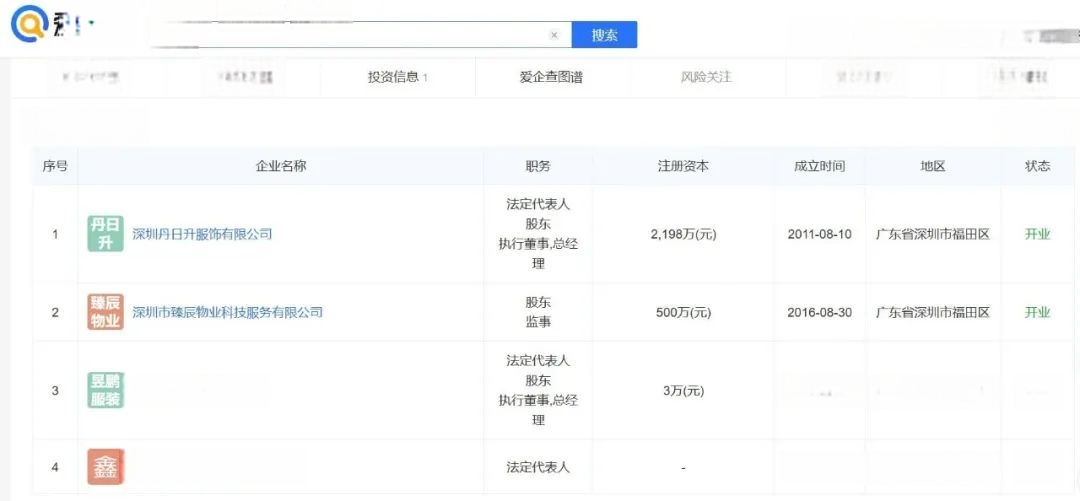Click the 序号 column header

tap(55, 166)
